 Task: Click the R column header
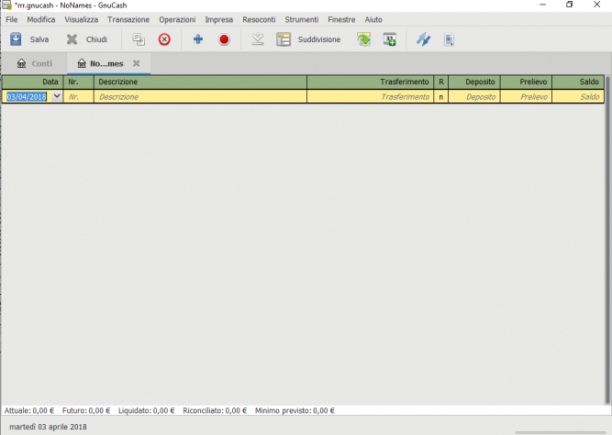441,82
